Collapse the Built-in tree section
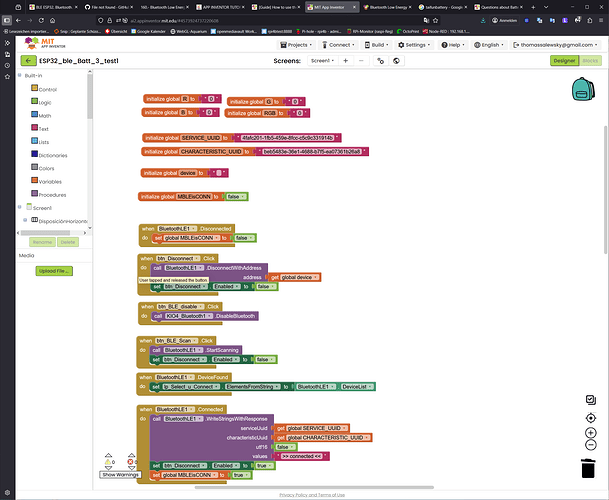 point(20,75)
